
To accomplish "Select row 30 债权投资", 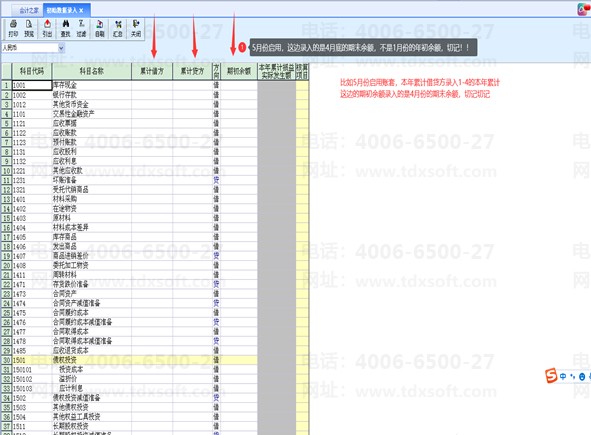I will point(129,360).
